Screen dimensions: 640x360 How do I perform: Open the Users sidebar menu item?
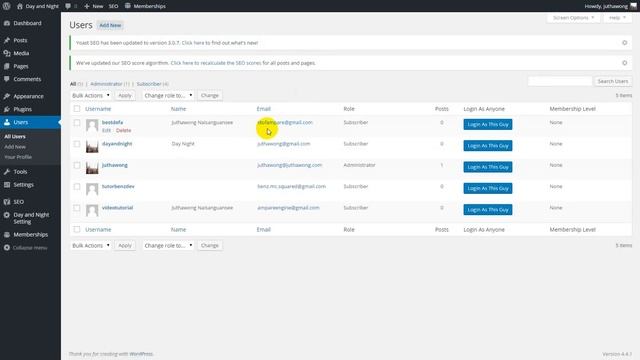30,122
